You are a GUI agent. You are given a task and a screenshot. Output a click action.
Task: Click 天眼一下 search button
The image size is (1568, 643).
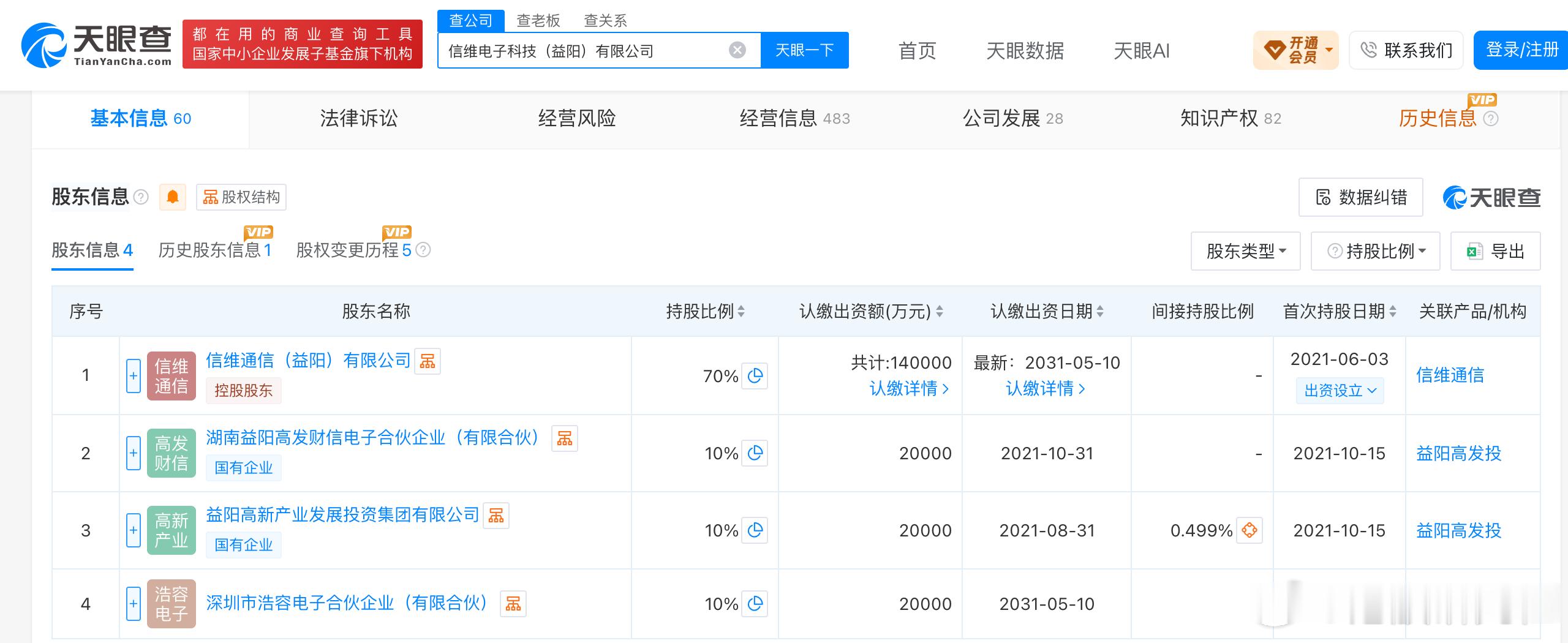[805, 50]
